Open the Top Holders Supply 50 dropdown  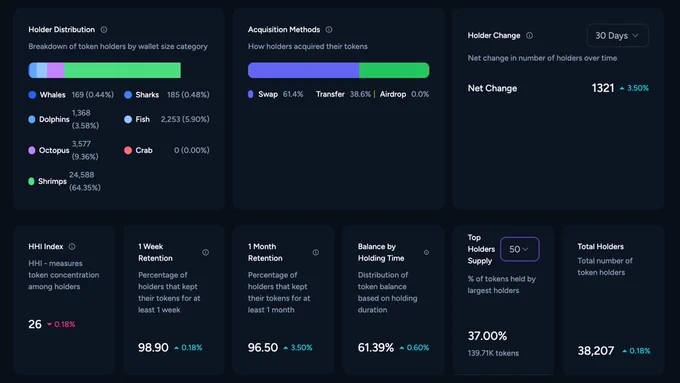[520, 249]
